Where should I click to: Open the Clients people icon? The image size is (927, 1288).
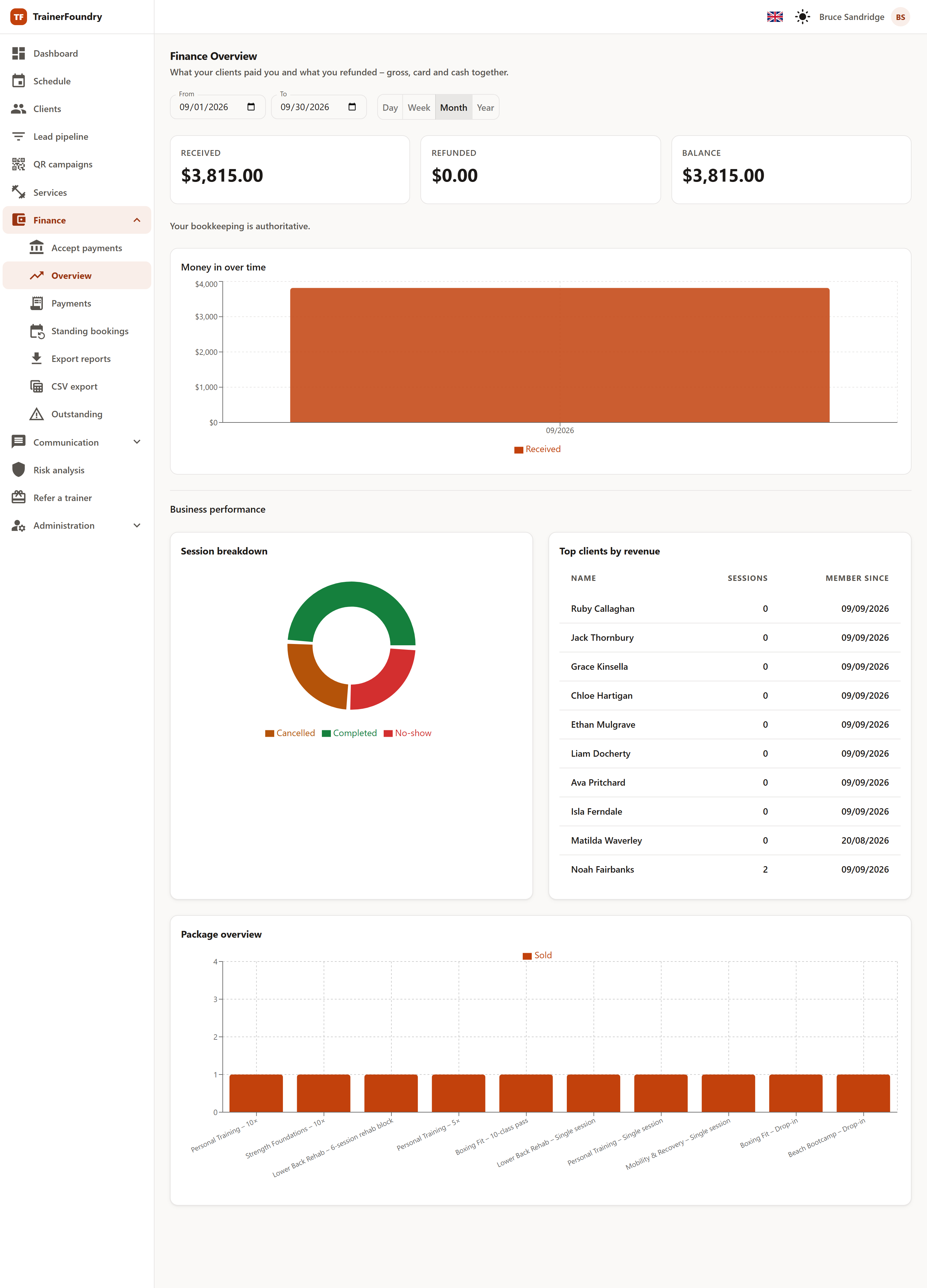coord(19,109)
